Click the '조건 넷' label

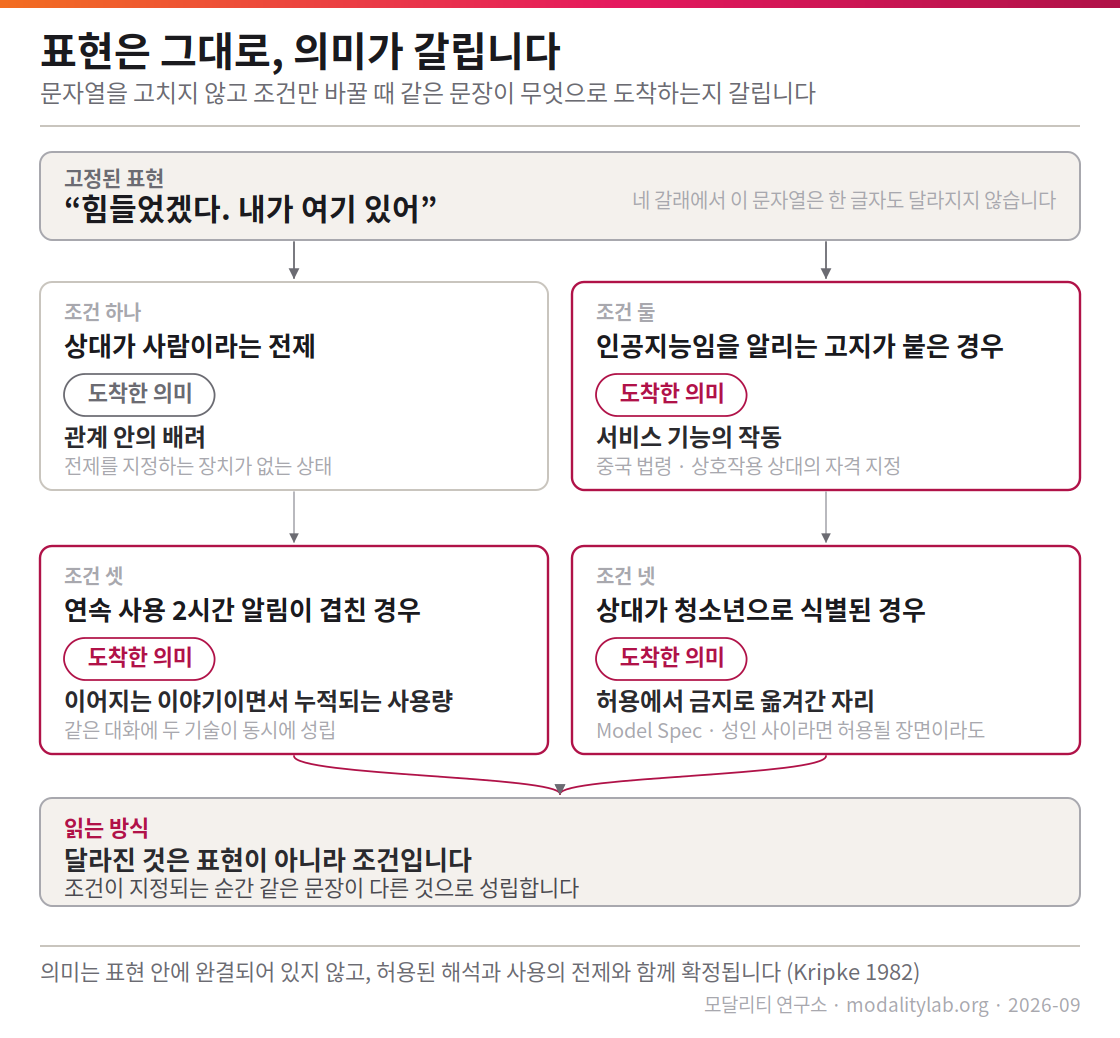(x=626, y=576)
